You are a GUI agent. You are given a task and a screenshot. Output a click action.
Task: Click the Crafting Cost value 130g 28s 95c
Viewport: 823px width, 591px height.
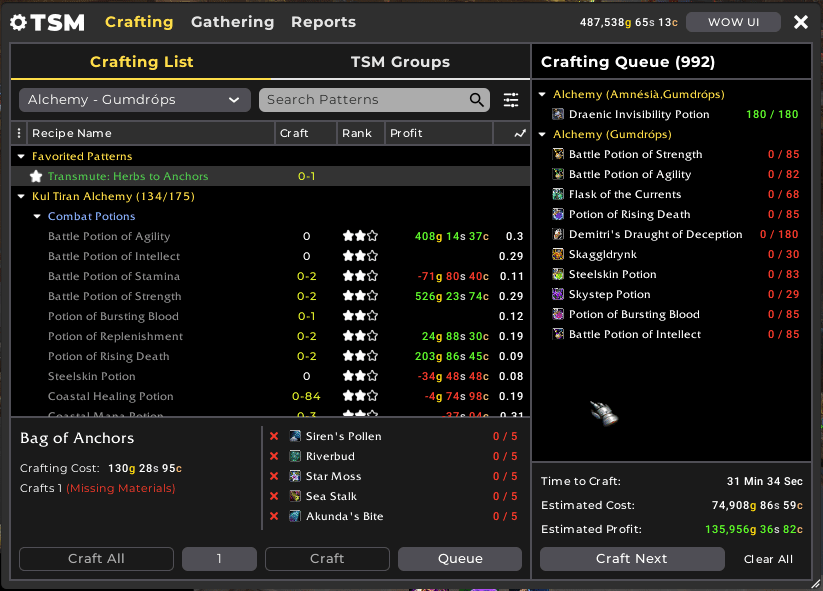click(145, 468)
